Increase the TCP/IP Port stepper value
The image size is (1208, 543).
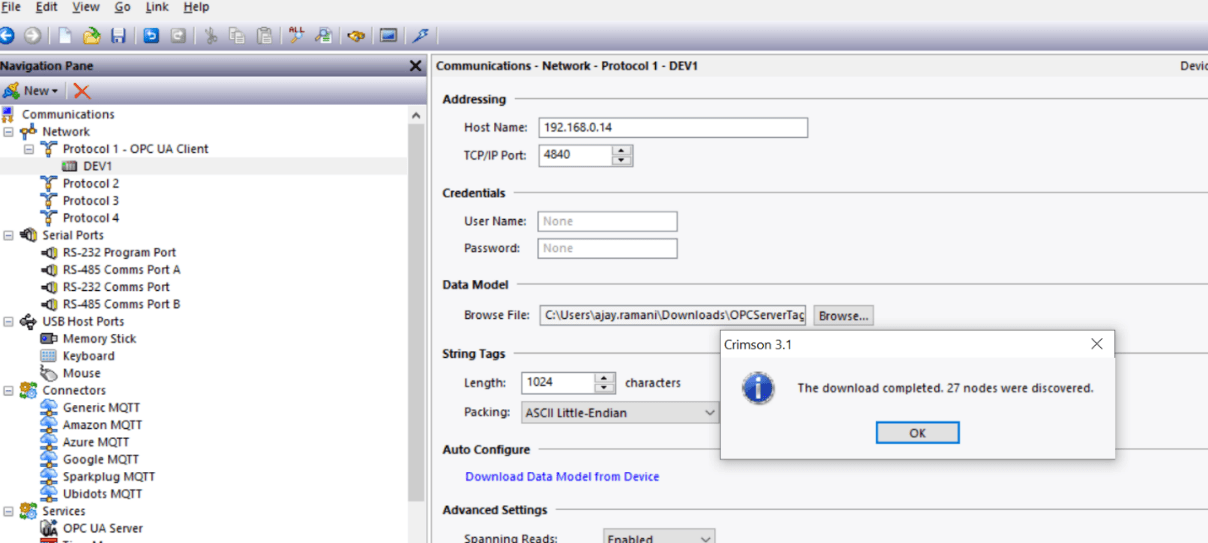click(623, 151)
